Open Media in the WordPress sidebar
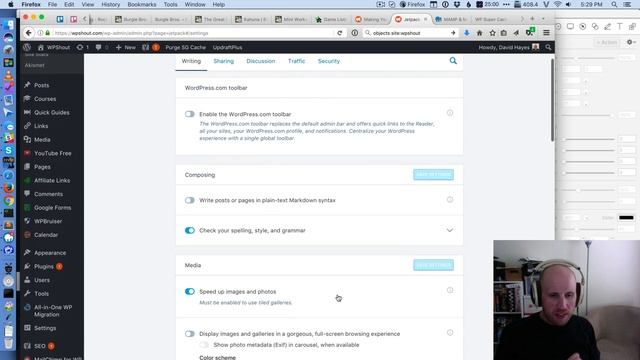The width and height of the screenshot is (640, 360). coord(42,140)
